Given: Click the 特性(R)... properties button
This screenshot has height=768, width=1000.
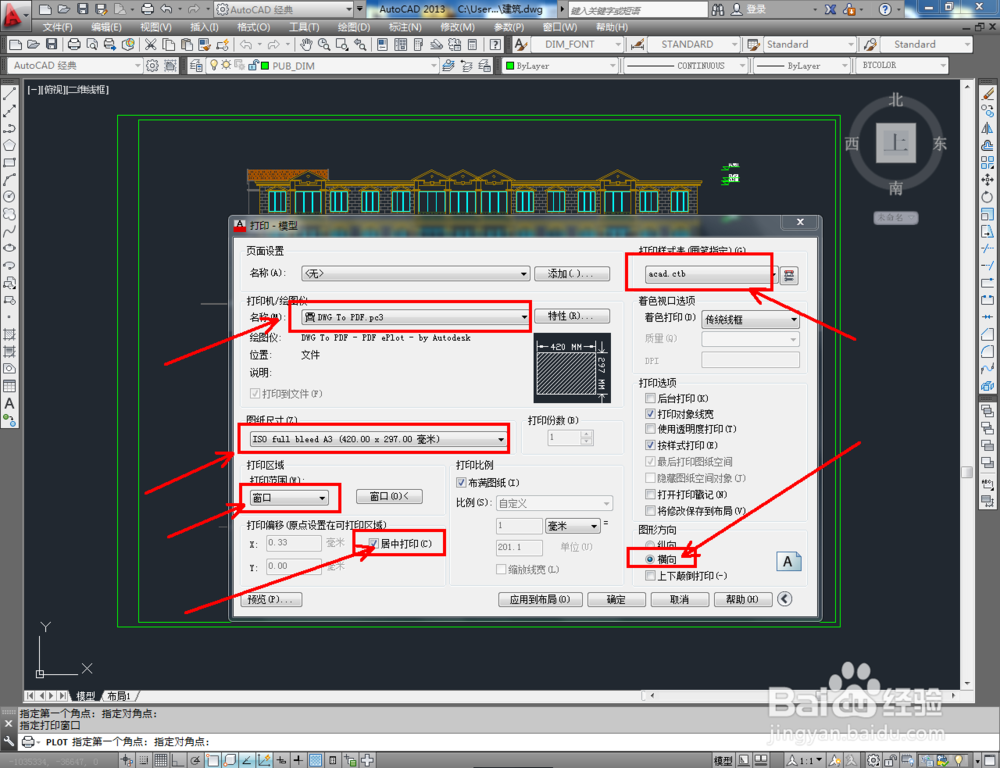Looking at the screenshot, I should (x=571, y=316).
